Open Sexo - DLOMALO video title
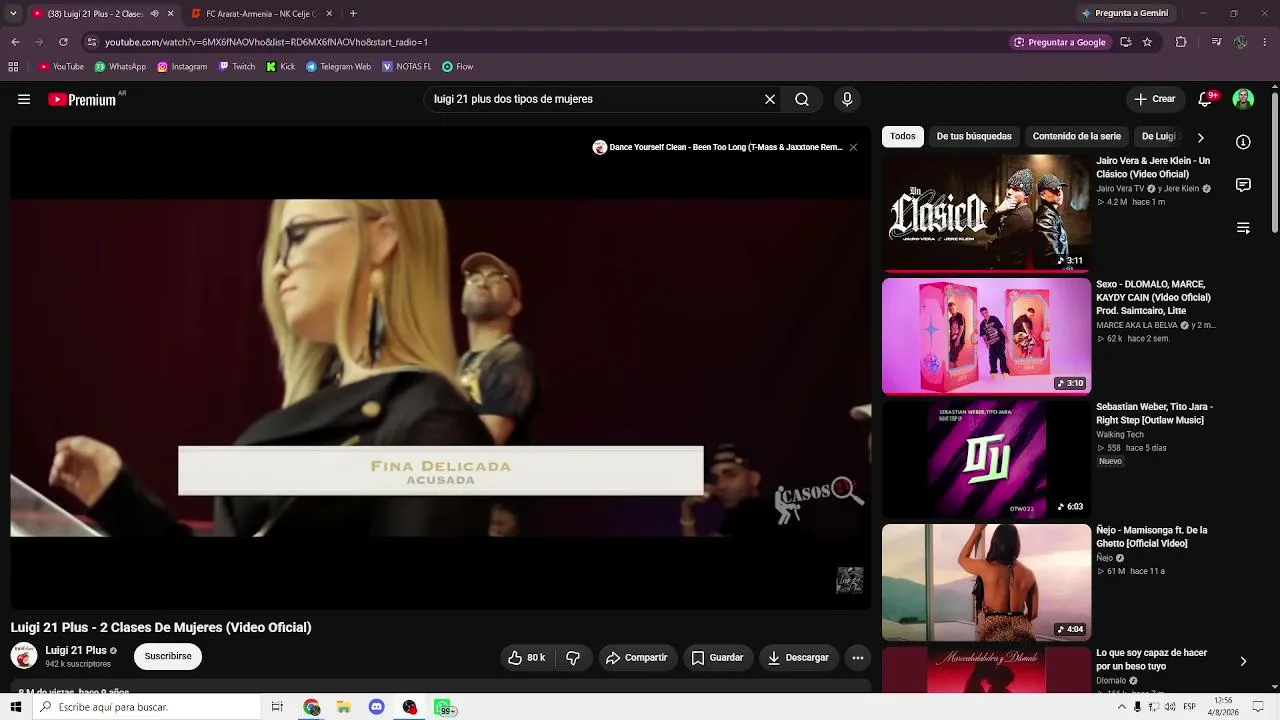This screenshot has width=1280, height=720. pos(1154,297)
